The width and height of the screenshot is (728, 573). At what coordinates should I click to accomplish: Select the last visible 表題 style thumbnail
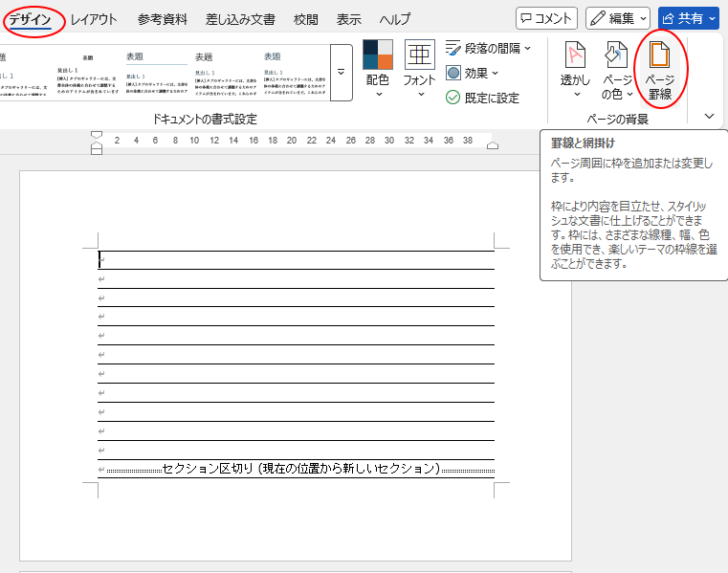(294, 73)
